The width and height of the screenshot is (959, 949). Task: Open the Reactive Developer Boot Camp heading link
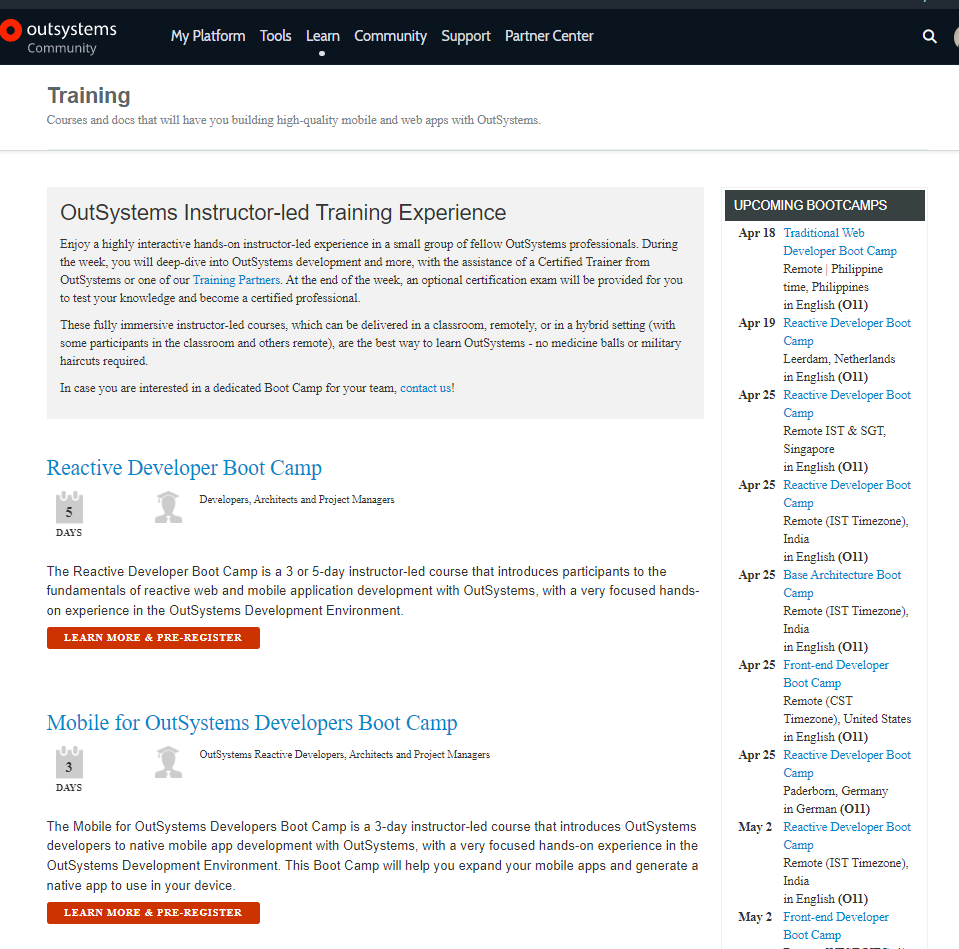tap(183, 468)
